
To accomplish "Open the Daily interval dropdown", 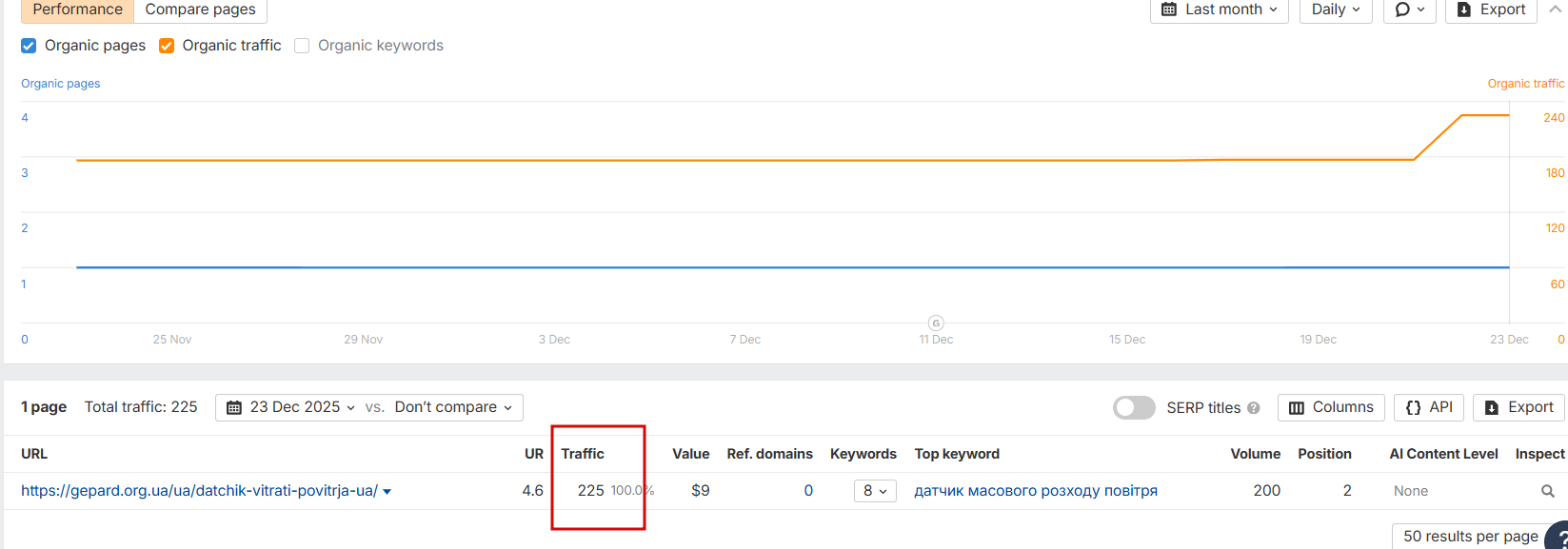I will point(1336,10).
